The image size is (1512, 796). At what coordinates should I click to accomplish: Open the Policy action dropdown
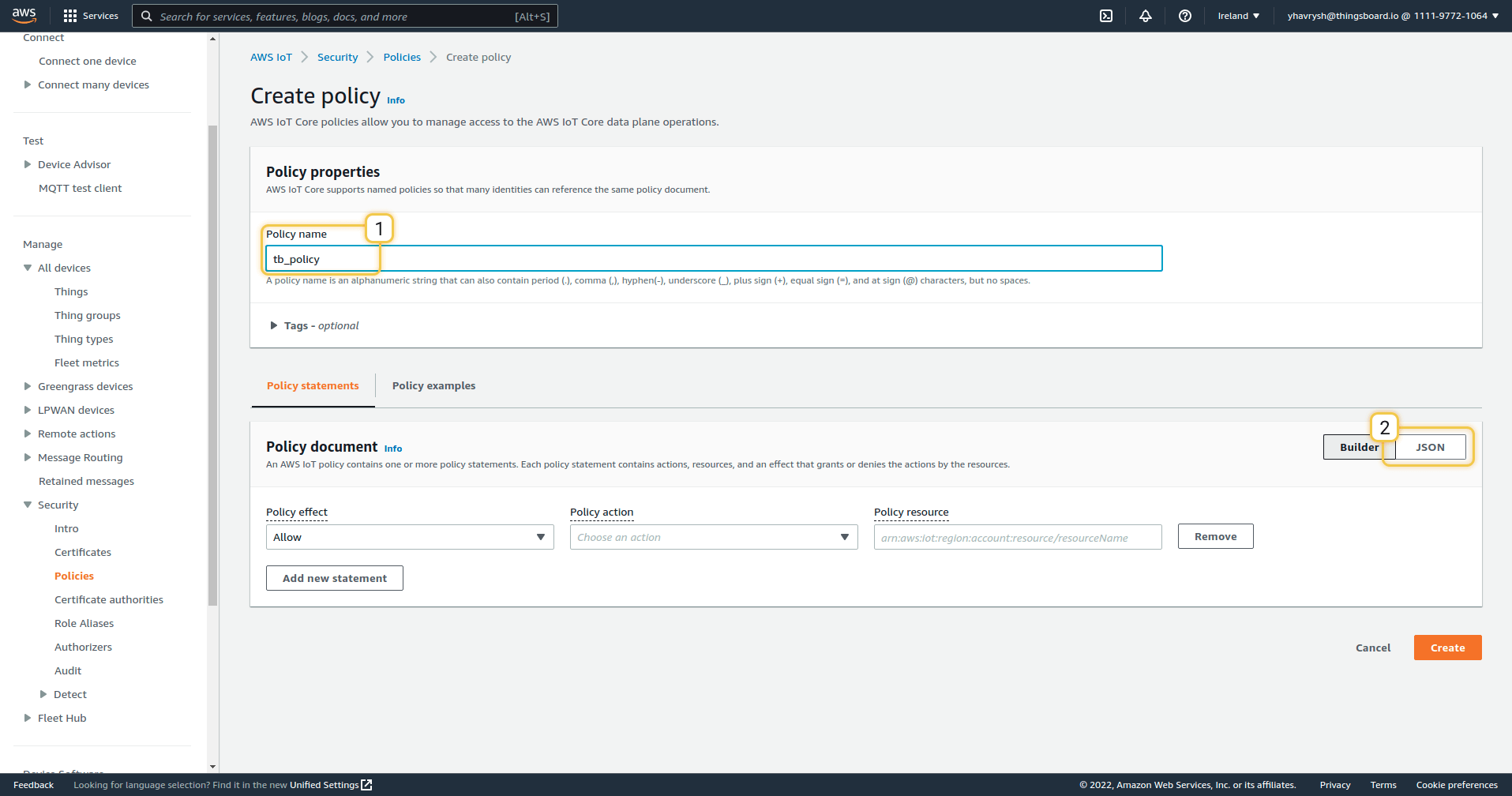pos(713,537)
